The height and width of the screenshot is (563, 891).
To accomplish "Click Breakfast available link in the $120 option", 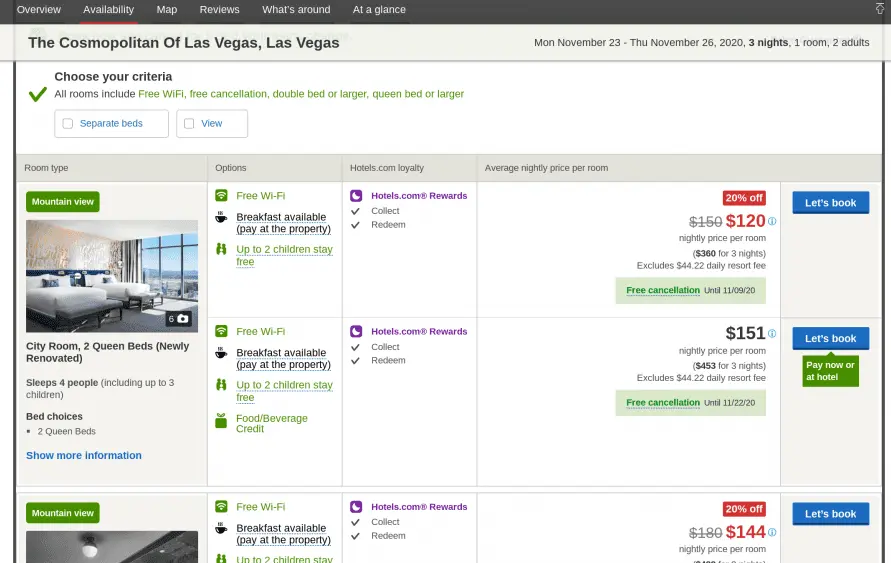I will tap(283, 223).
